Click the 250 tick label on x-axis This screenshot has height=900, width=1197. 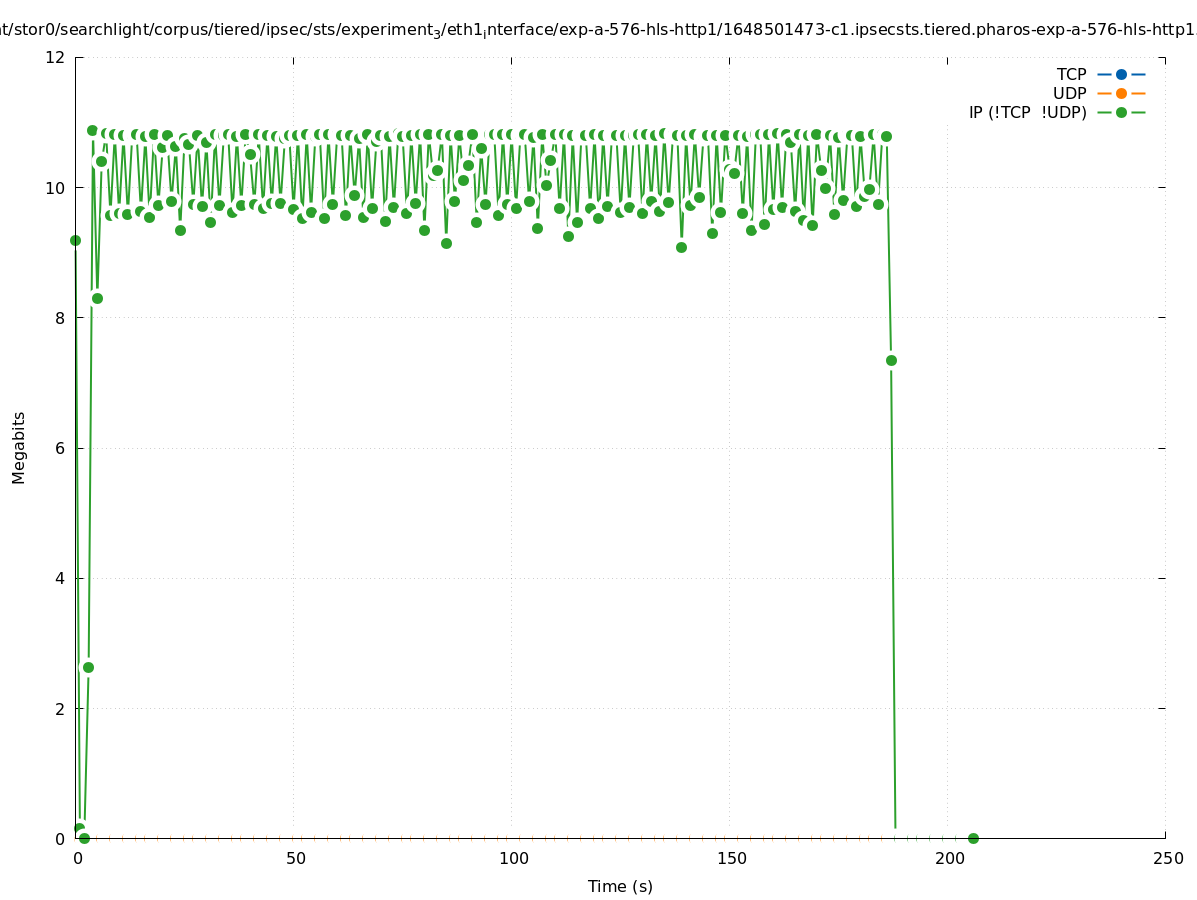point(1166,859)
